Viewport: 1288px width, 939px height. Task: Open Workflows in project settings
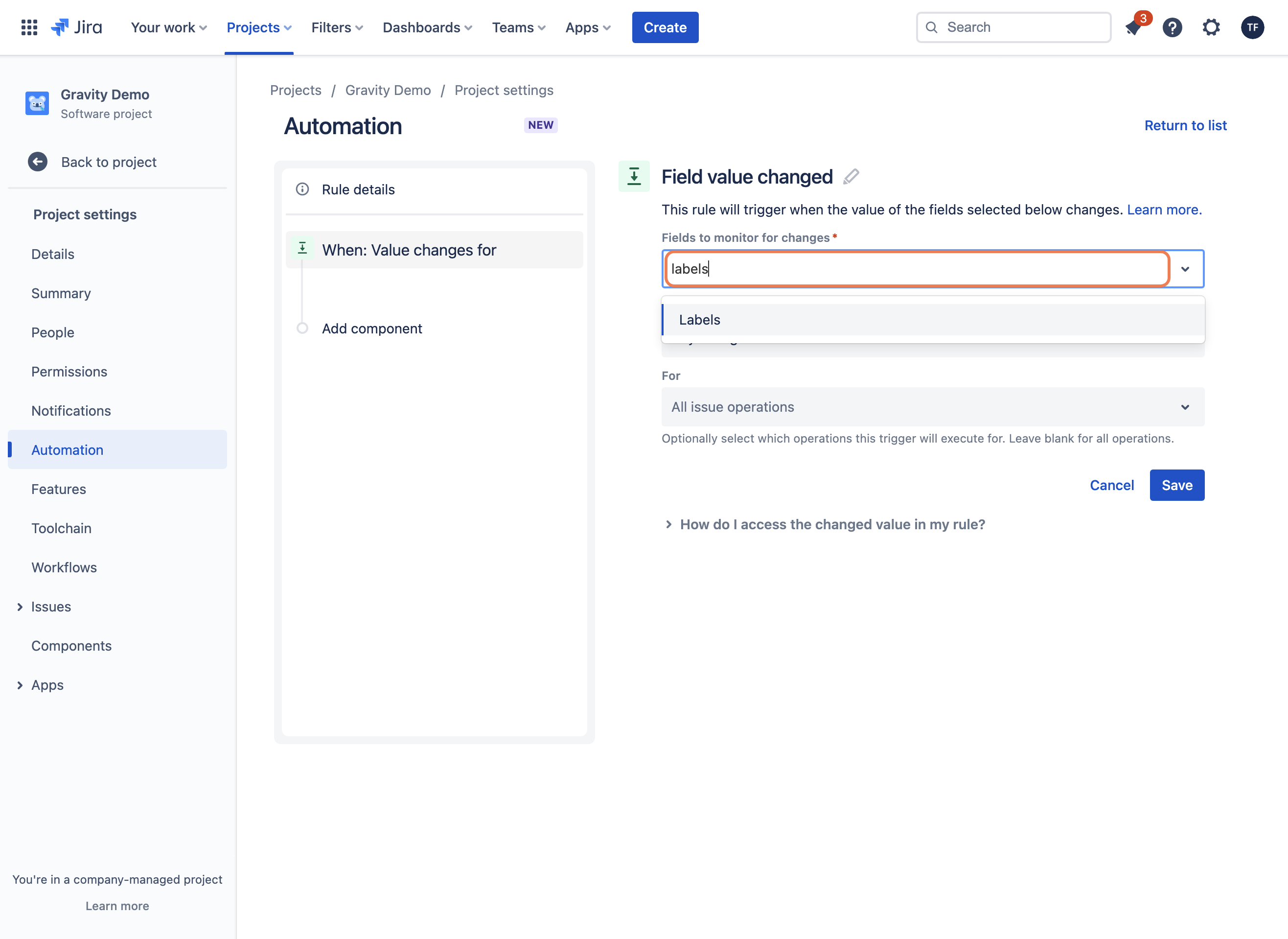point(64,568)
